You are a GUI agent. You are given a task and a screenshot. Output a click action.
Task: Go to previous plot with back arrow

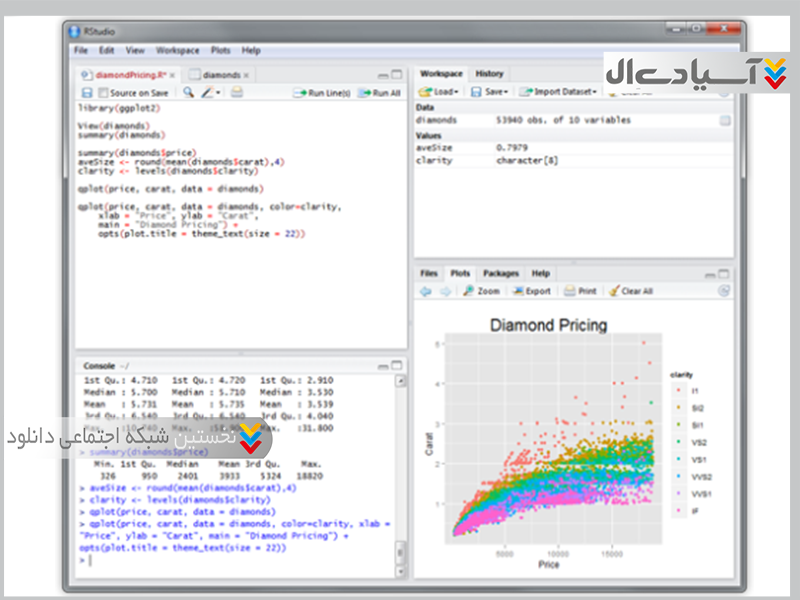(425, 291)
